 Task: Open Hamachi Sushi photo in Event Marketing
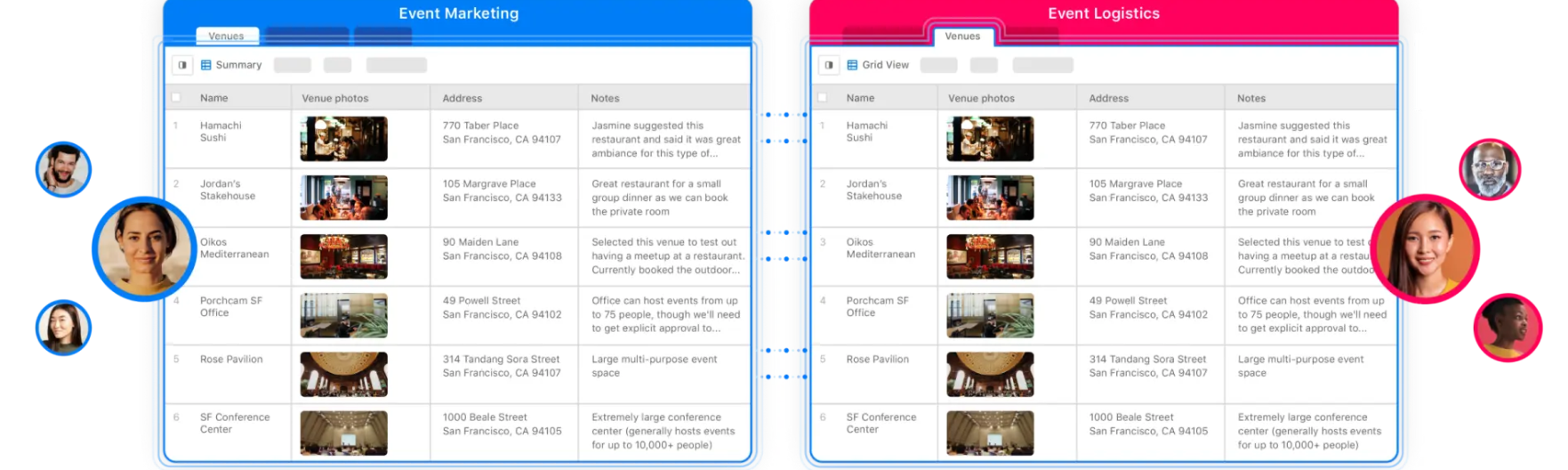[344, 139]
